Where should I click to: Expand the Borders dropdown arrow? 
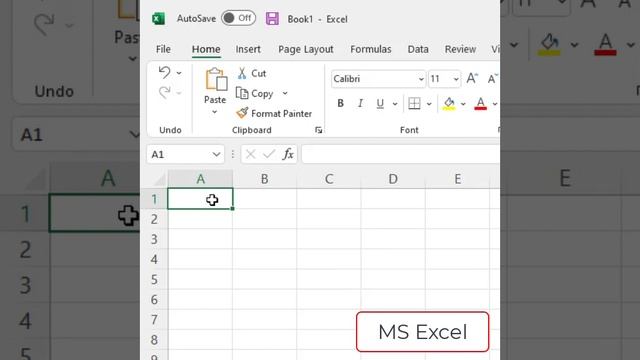point(429,104)
